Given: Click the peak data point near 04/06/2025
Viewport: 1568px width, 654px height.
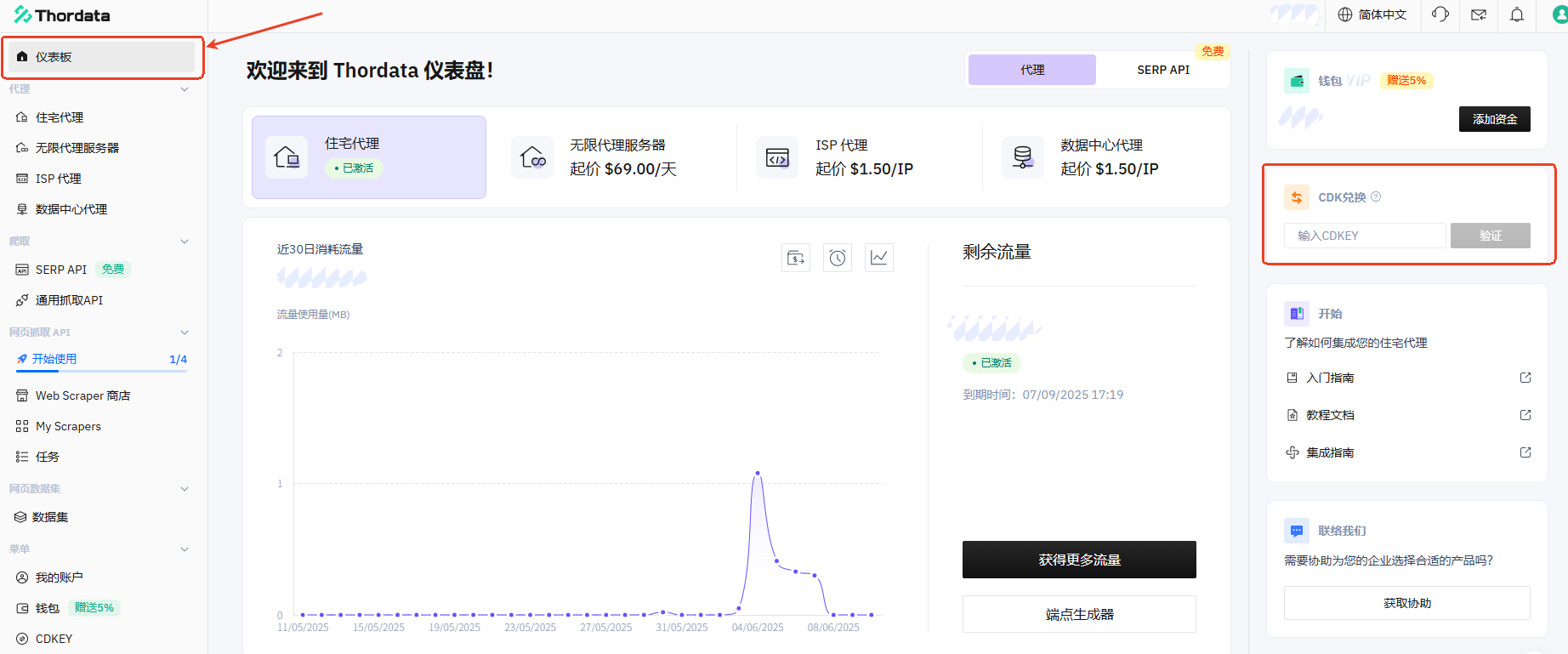Looking at the screenshot, I should tap(758, 473).
